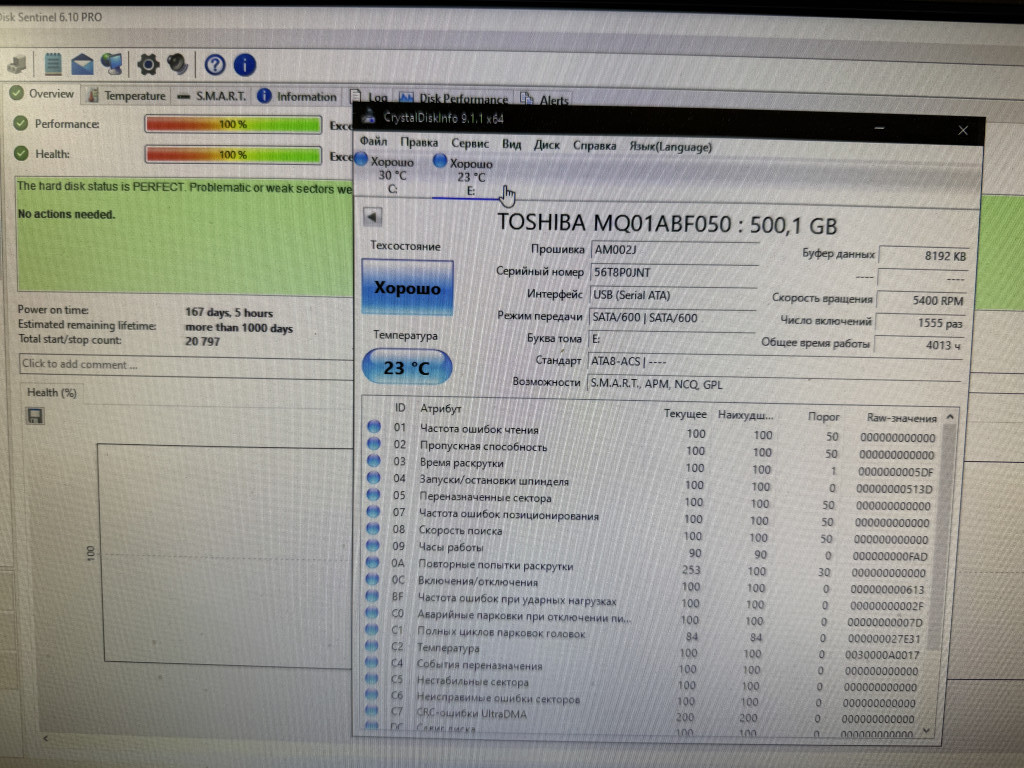Open the gear configuration icon
1024x768 pixels.
148,65
